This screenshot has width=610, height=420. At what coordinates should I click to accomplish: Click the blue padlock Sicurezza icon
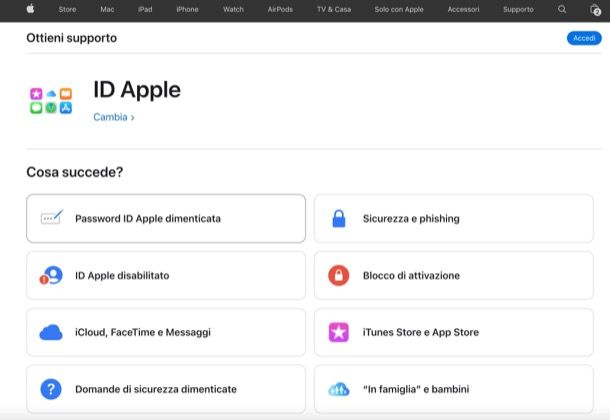339,219
